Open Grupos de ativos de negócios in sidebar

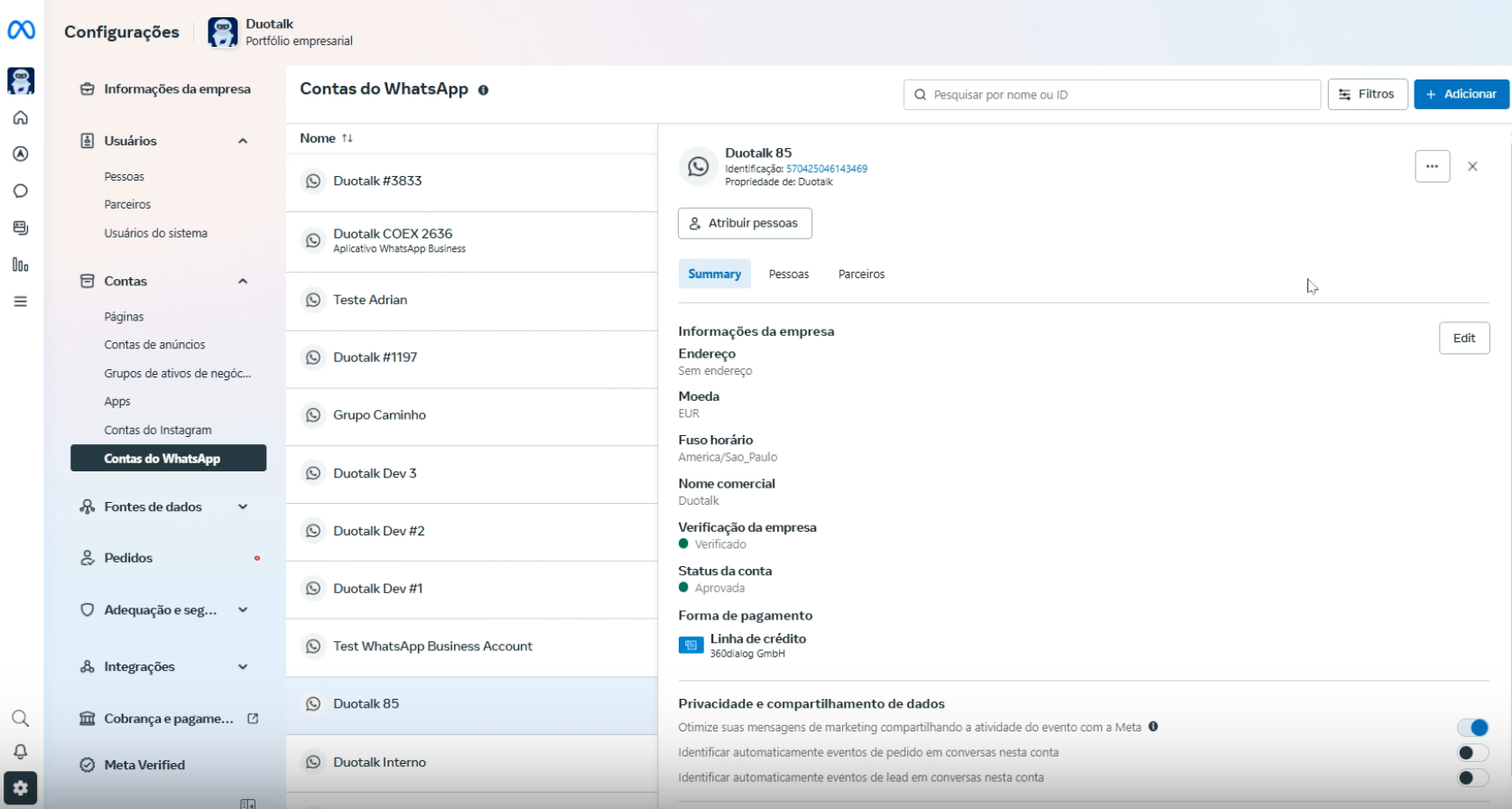tap(178, 374)
